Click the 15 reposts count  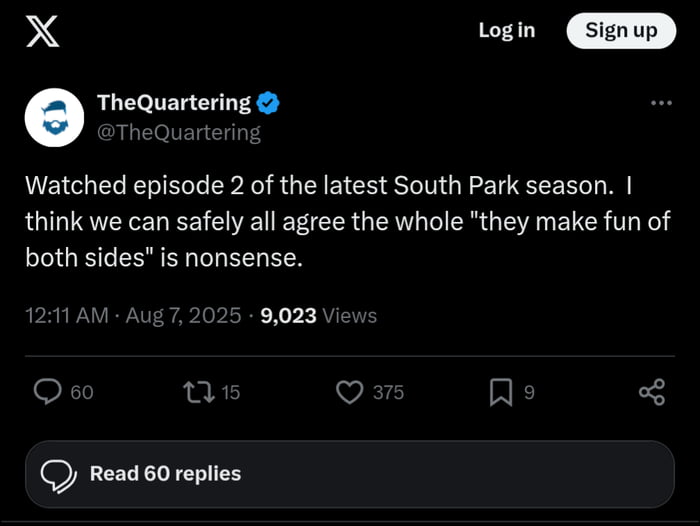(x=231, y=393)
